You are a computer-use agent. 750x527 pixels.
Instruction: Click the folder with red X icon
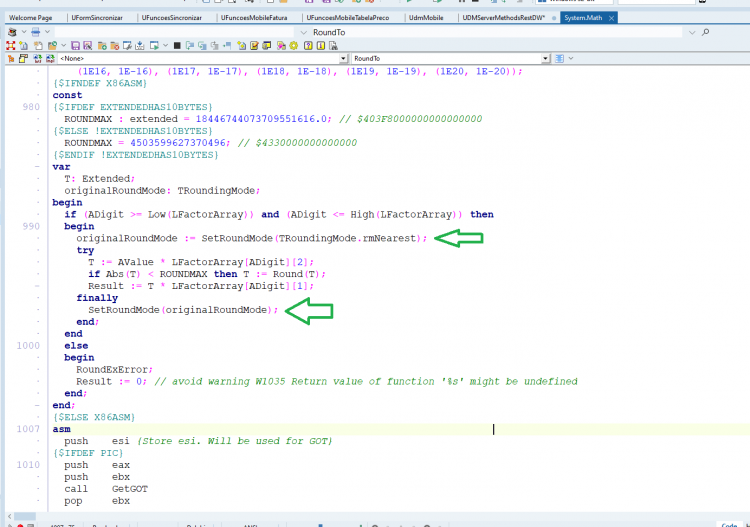pyautogui.click(x=115, y=46)
